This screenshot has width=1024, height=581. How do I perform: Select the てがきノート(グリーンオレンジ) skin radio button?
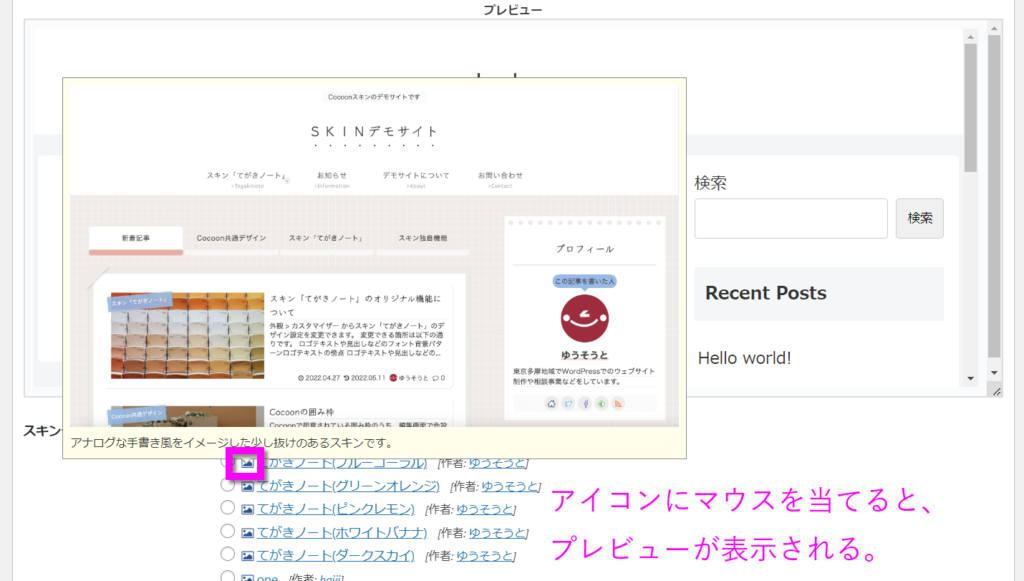[x=227, y=485]
